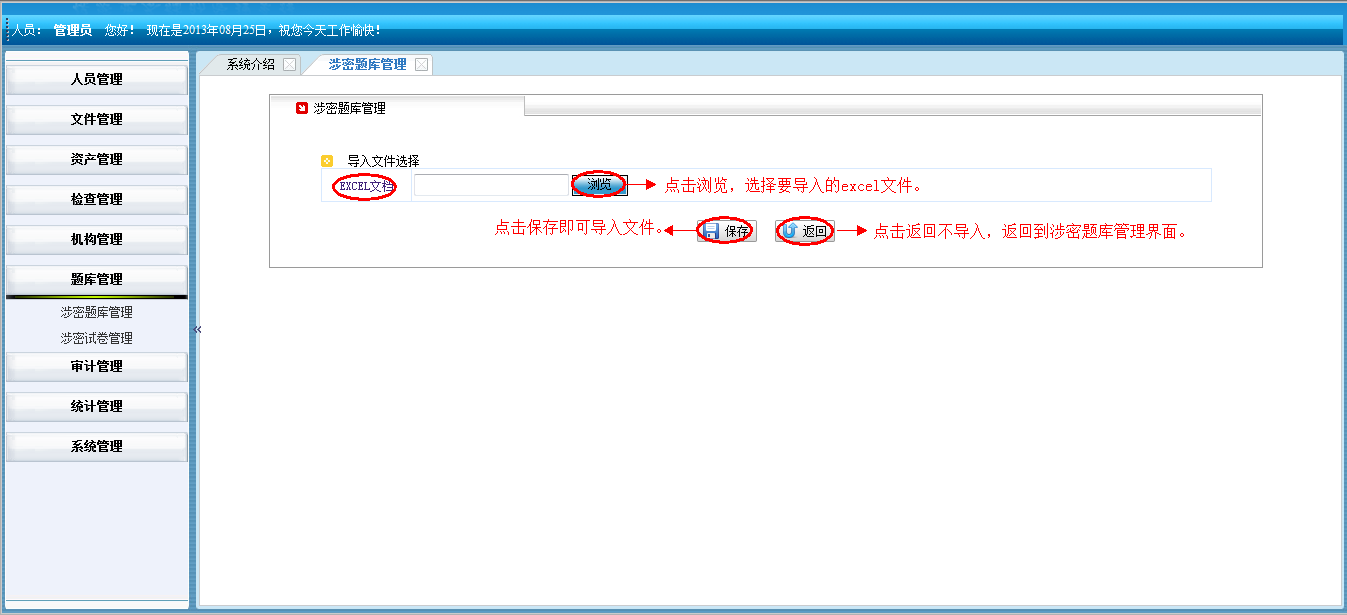Screen dimensions: 1347x615
Task: Expand the 系统管理 sidebar section
Action: tap(97, 447)
